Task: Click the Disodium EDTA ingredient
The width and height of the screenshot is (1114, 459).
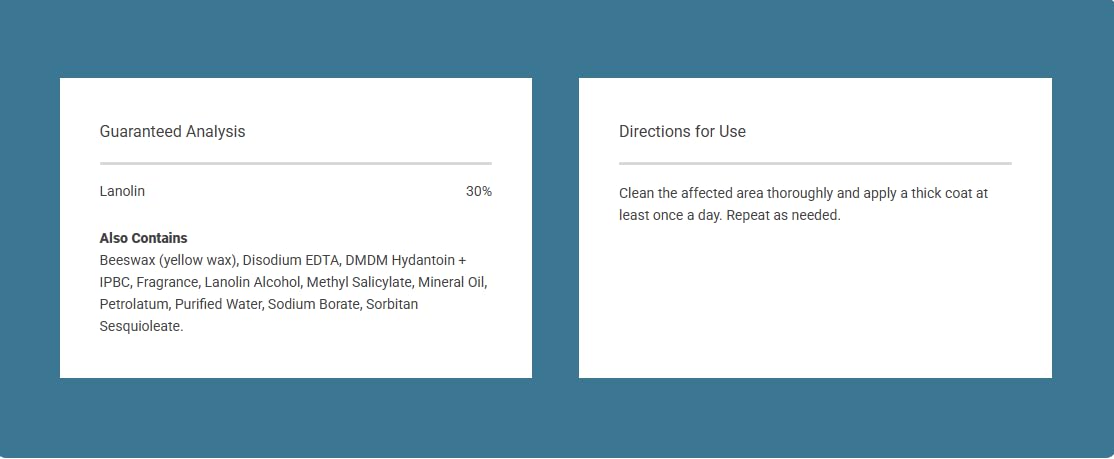Action: coord(290,260)
